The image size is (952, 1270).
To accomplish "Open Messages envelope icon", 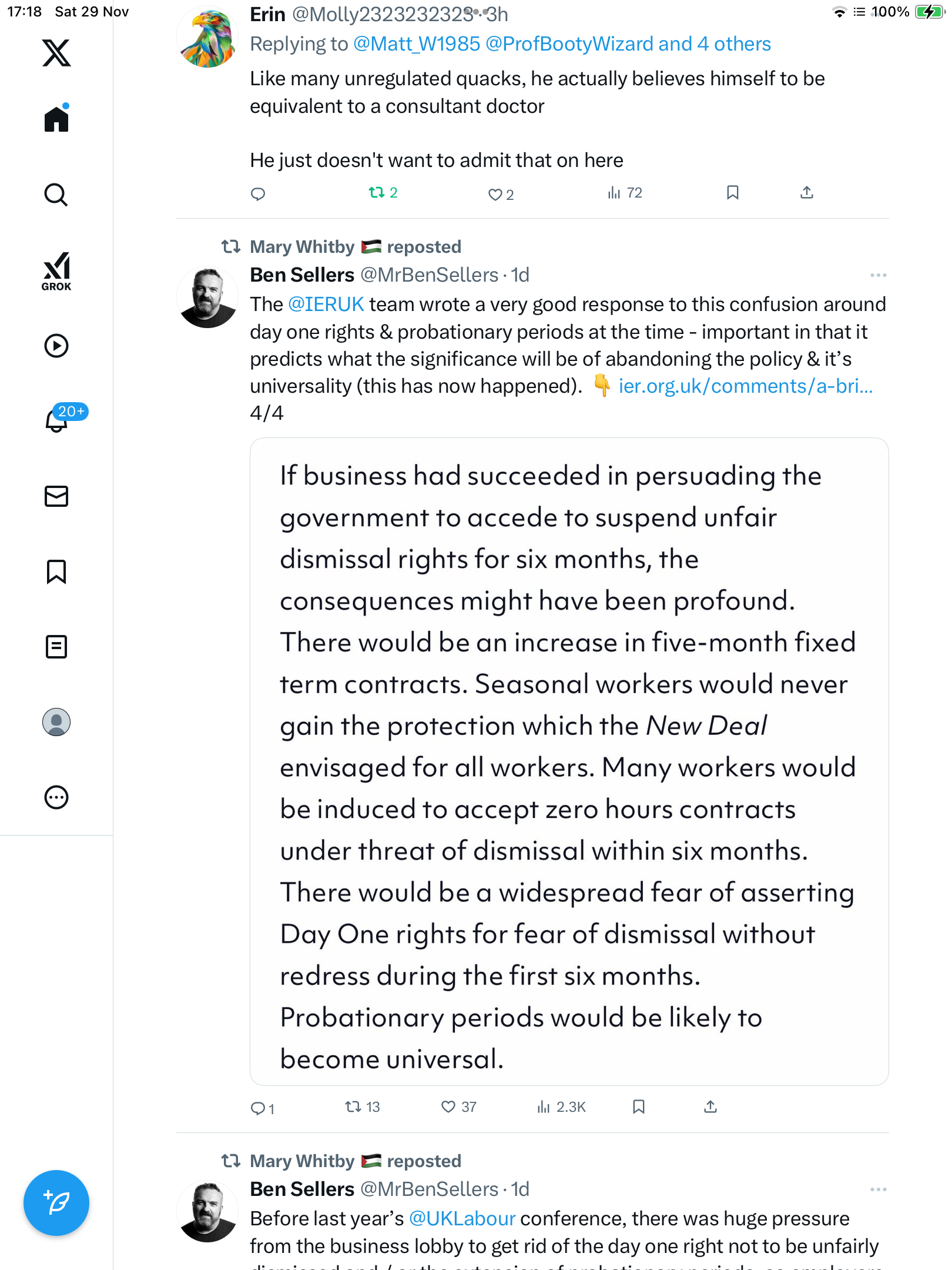I will 56,496.
